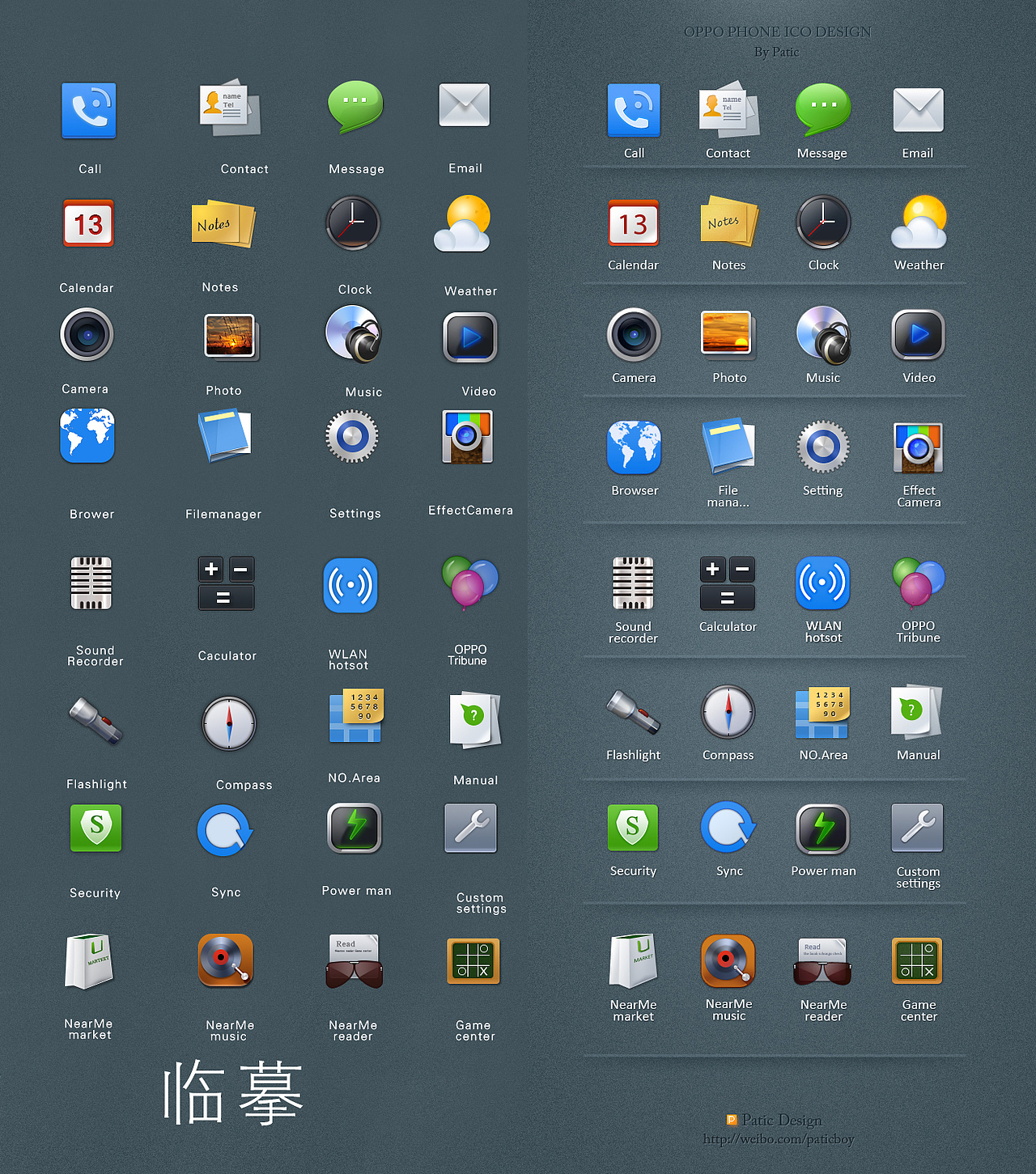The width and height of the screenshot is (1036, 1174).
Task: Open the icon labeled Caculator
Action: click(227, 583)
